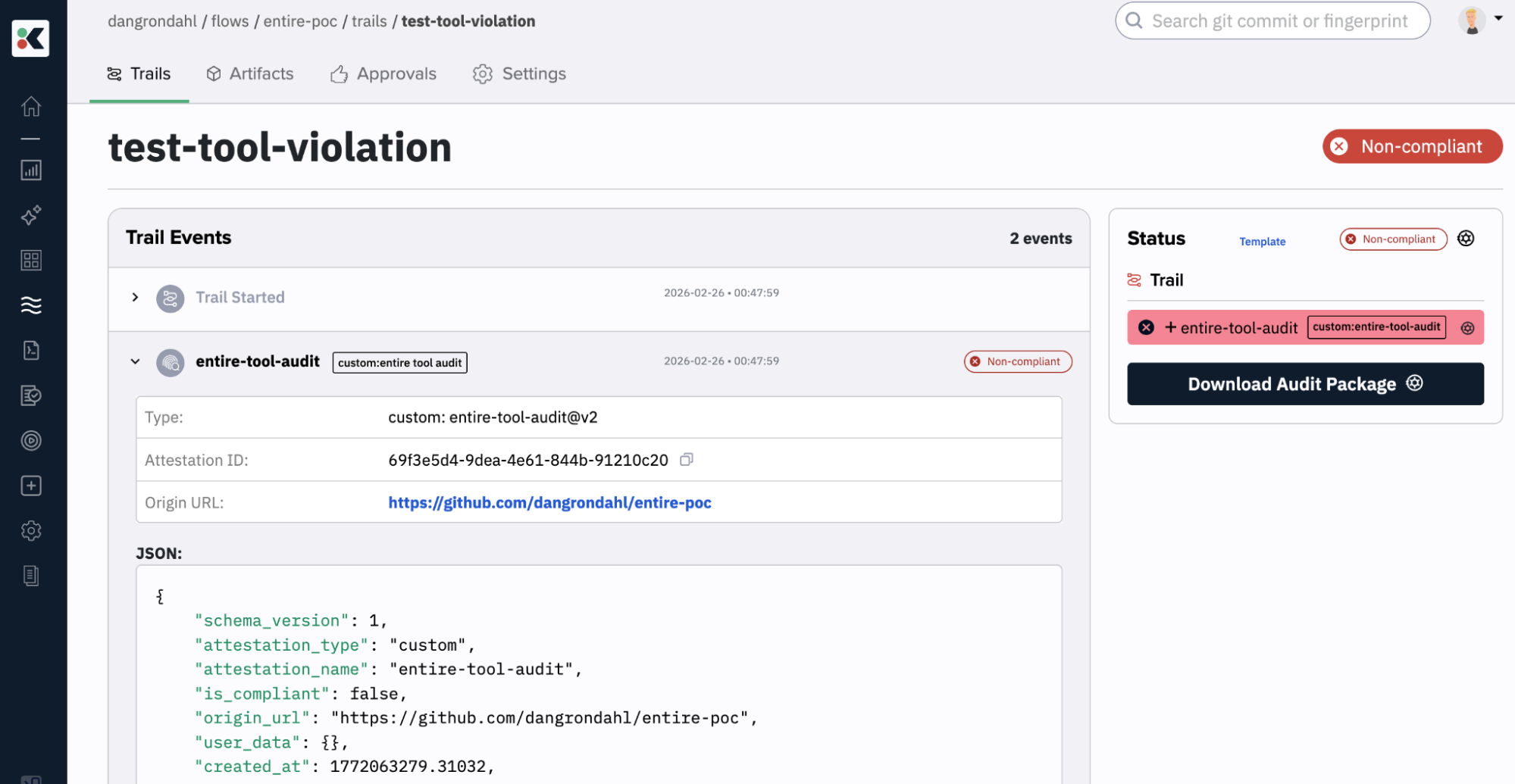Switch to the Artifacts tab

click(x=250, y=74)
